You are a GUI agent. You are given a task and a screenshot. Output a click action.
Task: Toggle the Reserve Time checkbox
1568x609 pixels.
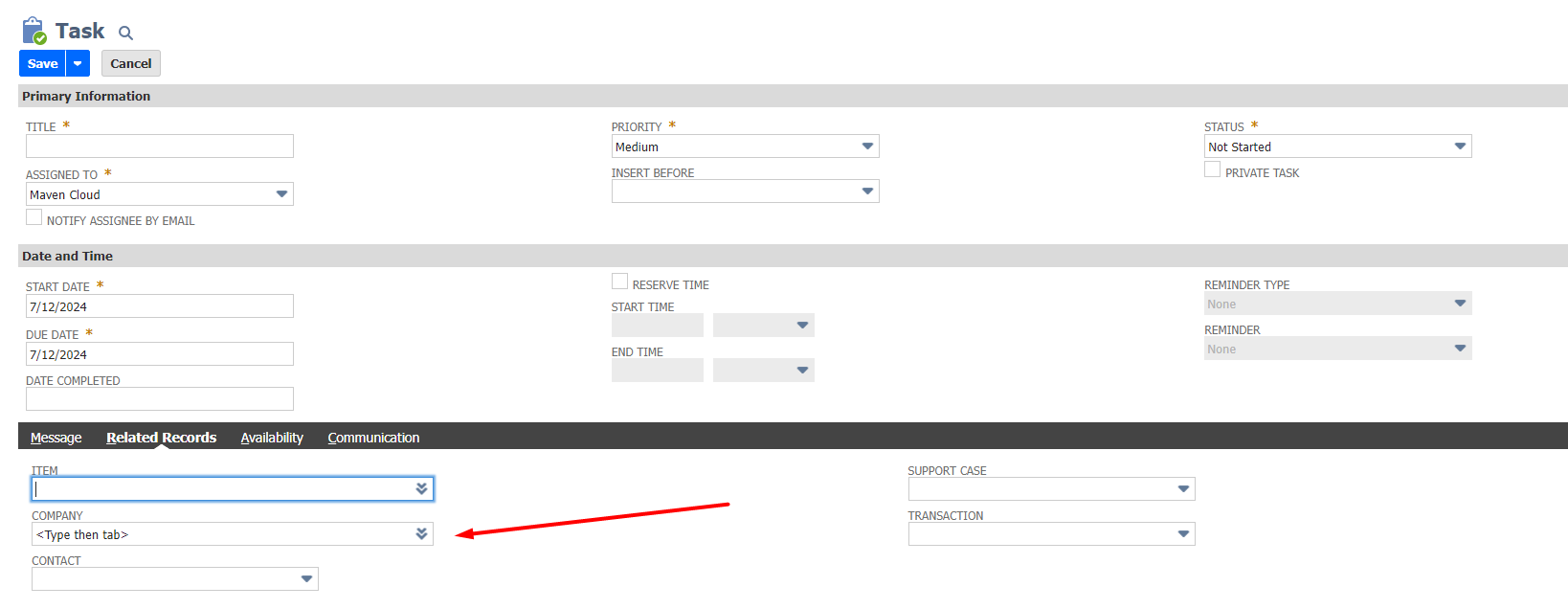point(619,282)
